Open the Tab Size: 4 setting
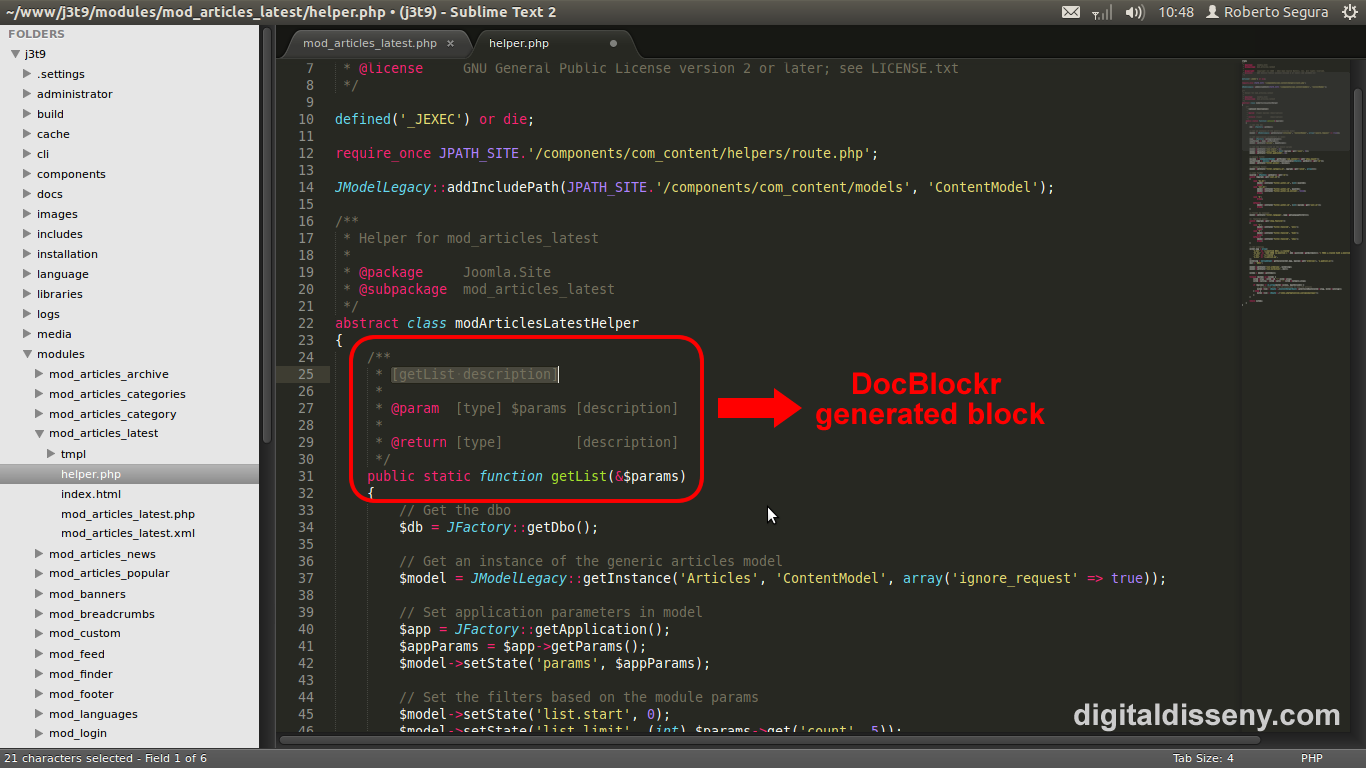The width and height of the screenshot is (1366, 768). point(1203,758)
